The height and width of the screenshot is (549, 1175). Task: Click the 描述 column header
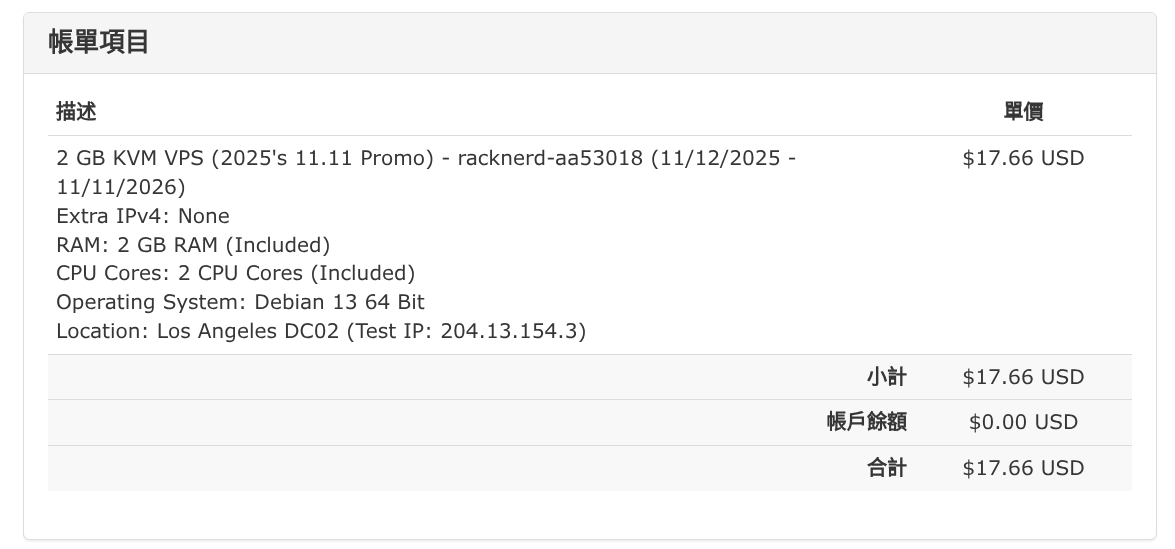(76, 111)
